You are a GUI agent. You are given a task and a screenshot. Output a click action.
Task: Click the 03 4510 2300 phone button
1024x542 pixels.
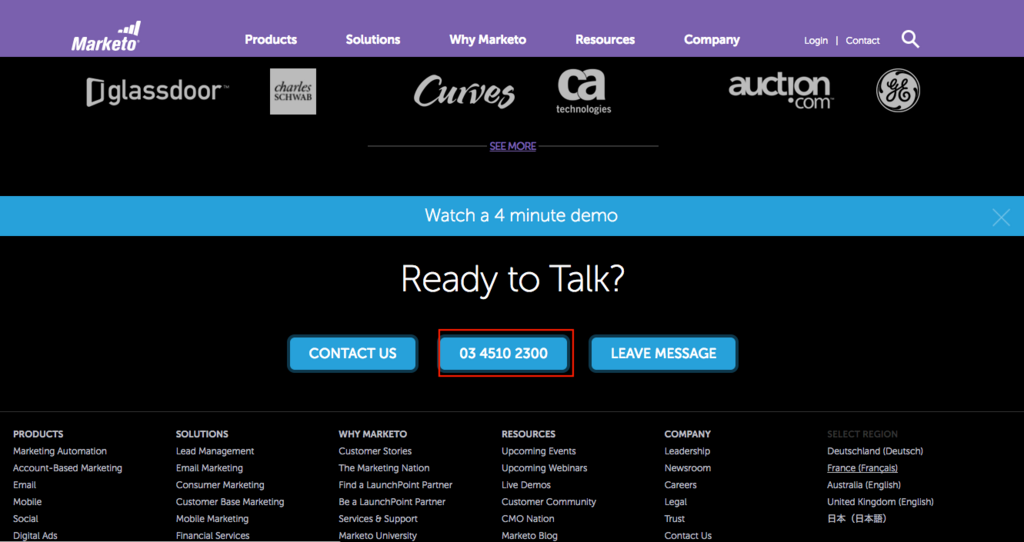[x=504, y=353]
